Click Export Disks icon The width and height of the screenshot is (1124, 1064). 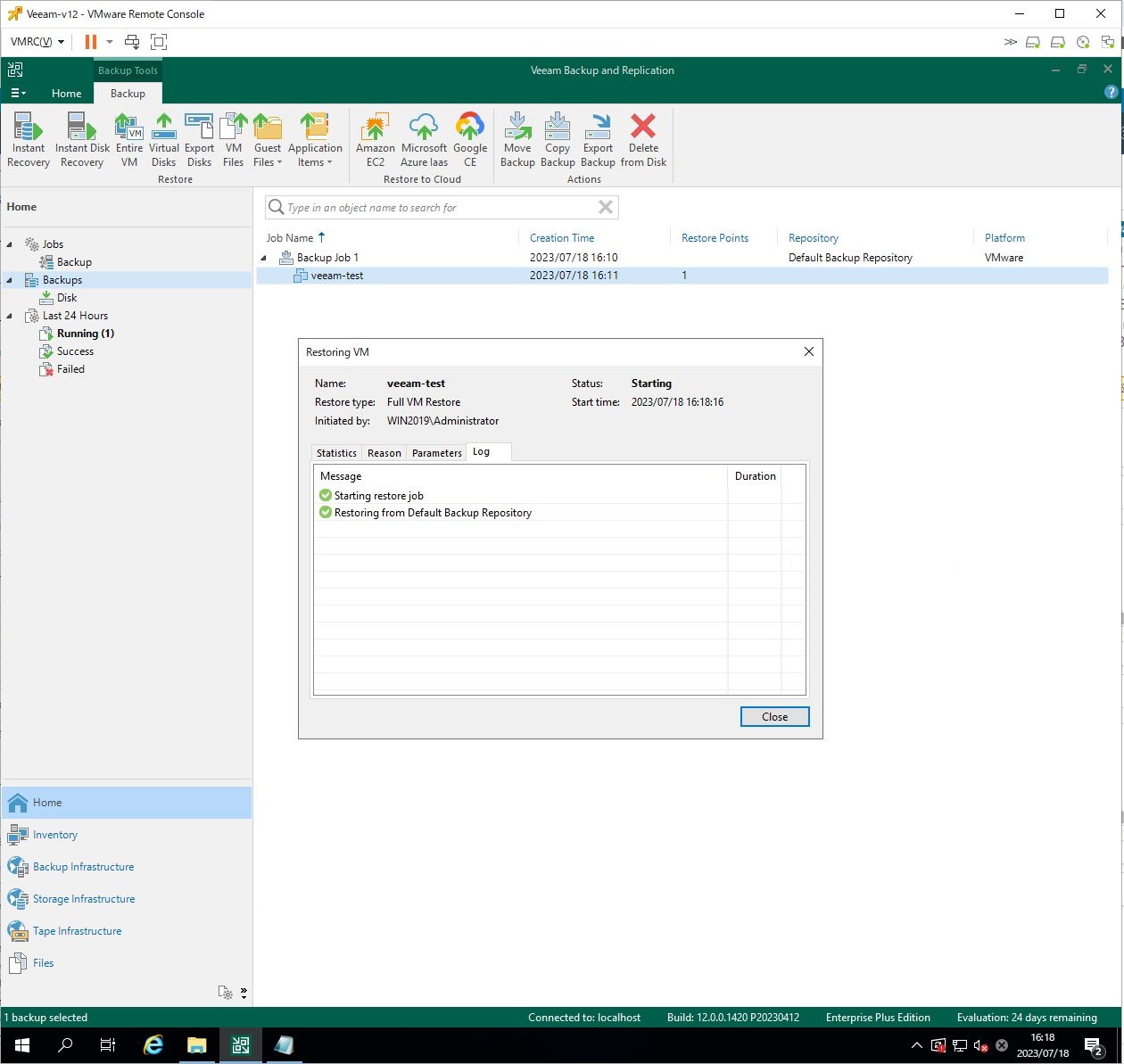point(199,141)
